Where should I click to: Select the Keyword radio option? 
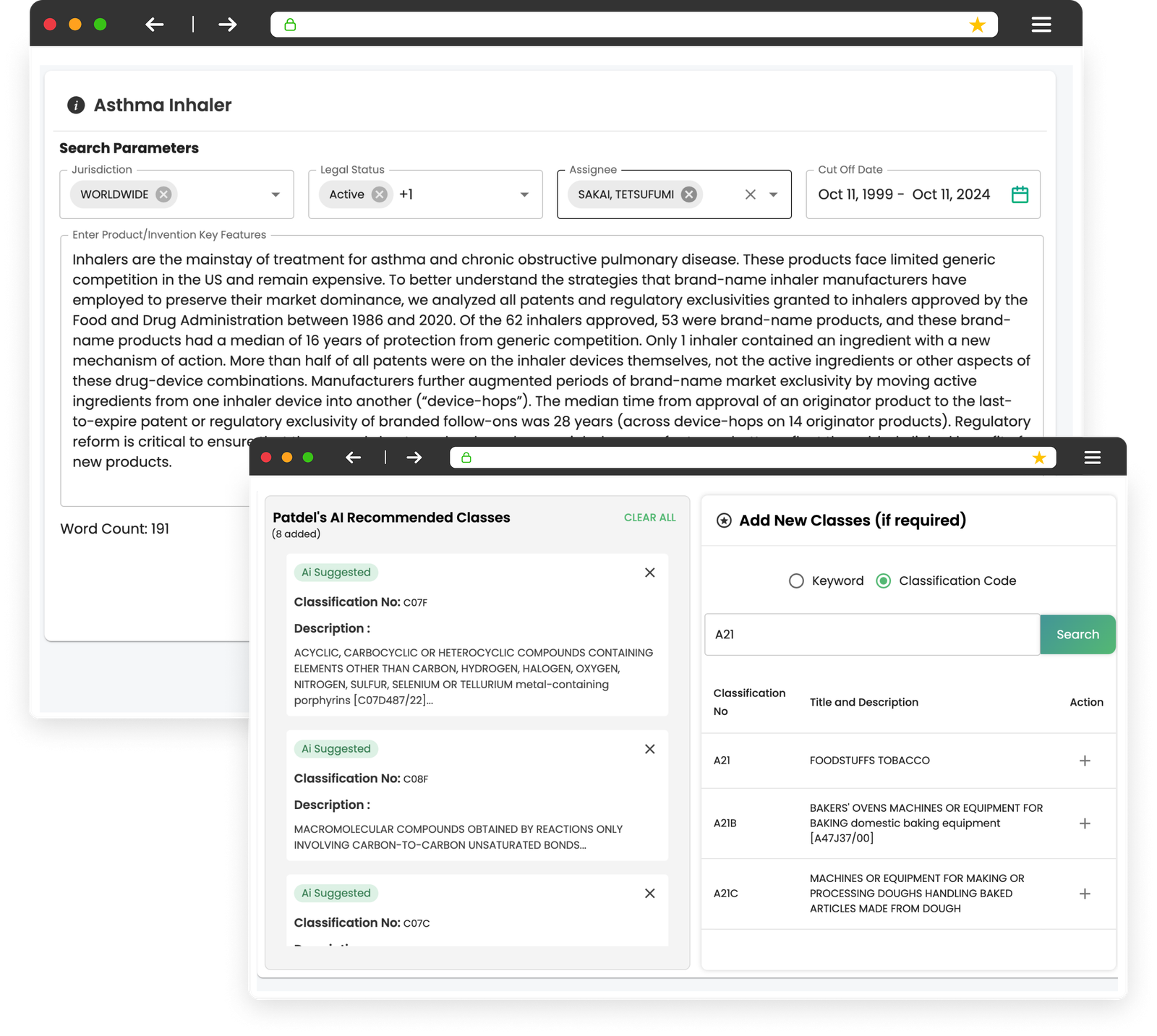796,581
